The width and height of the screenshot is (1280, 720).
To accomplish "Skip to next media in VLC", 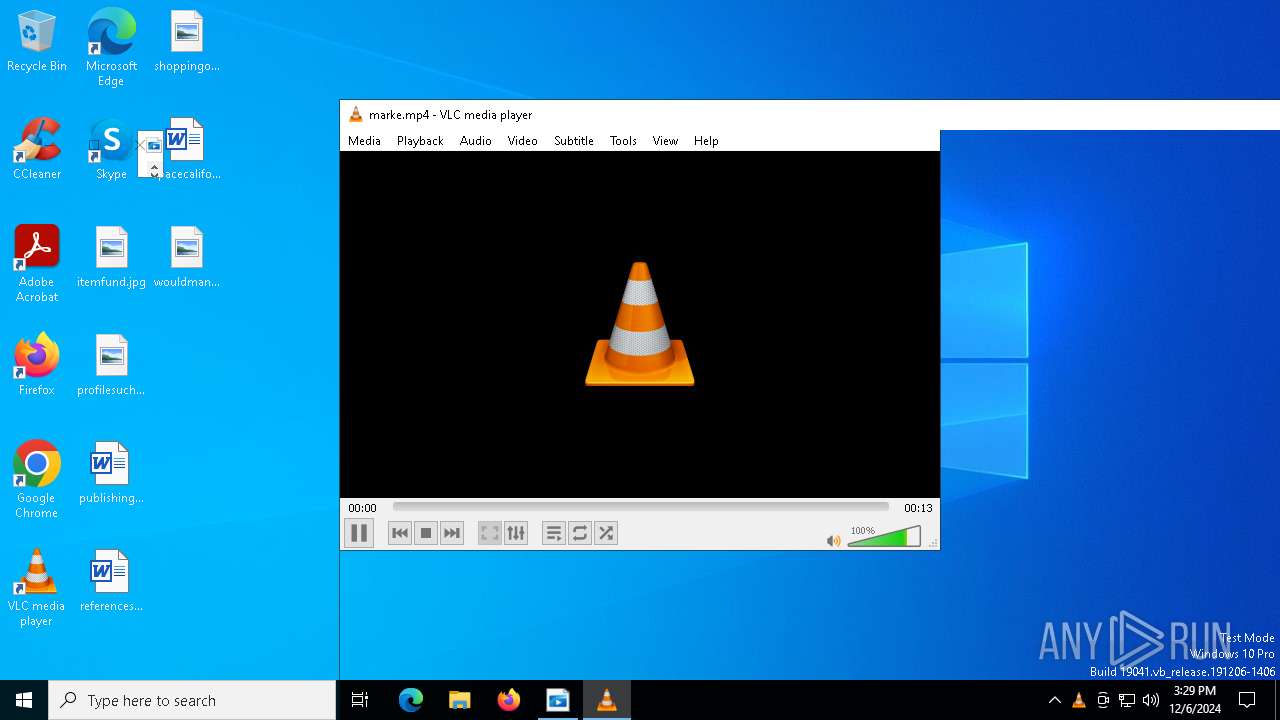I will 452,533.
